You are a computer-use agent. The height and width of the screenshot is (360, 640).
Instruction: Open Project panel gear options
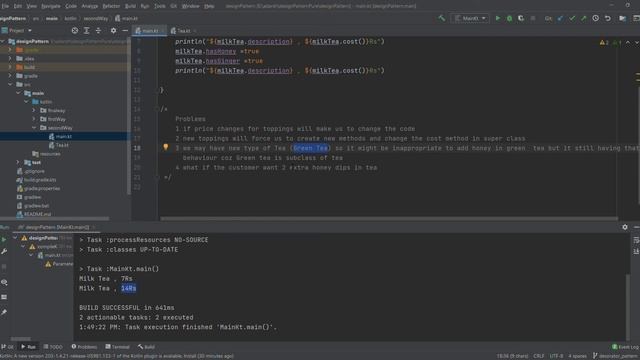pyautogui.click(x=113, y=31)
